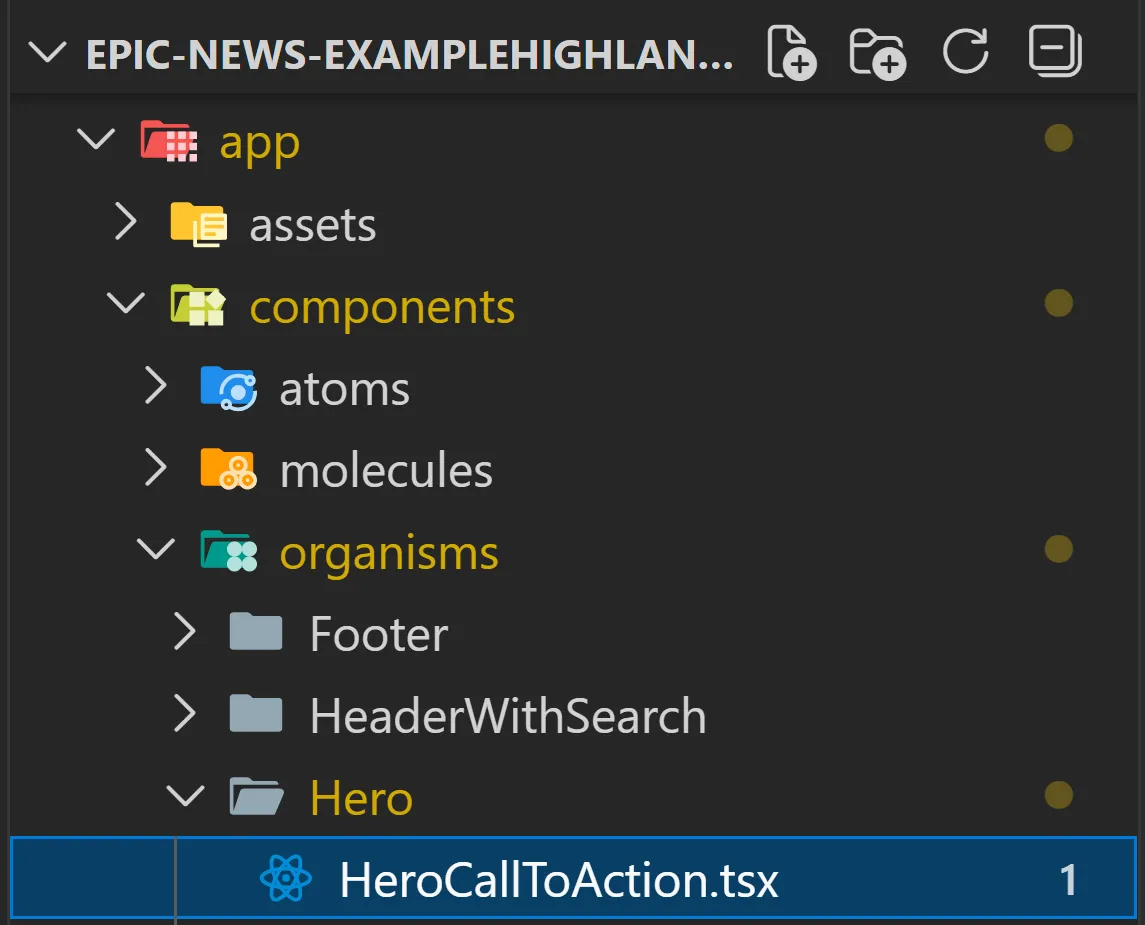Click the New Folder icon

pos(877,52)
